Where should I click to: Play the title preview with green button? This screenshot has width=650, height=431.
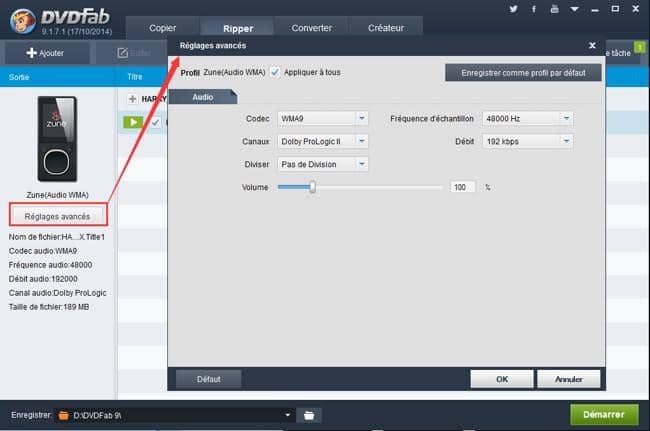(x=133, y=122)
